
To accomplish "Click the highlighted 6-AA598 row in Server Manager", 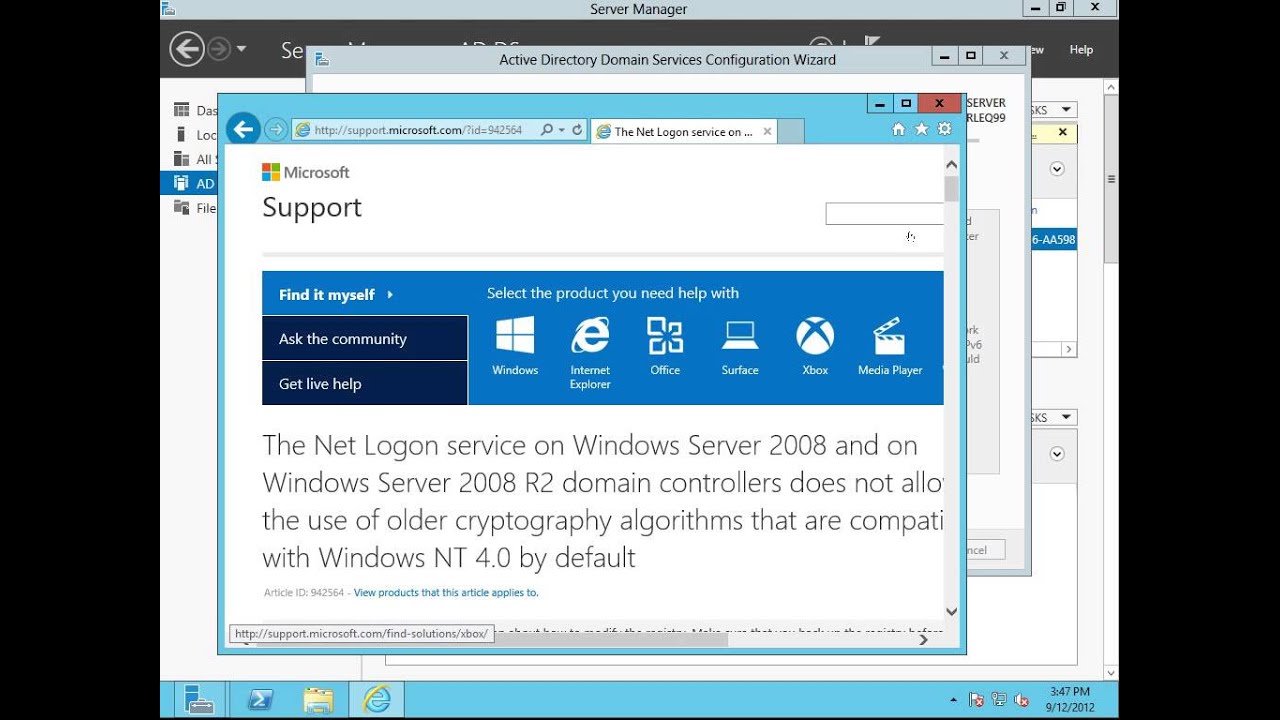I will (x=1053, y=240).
